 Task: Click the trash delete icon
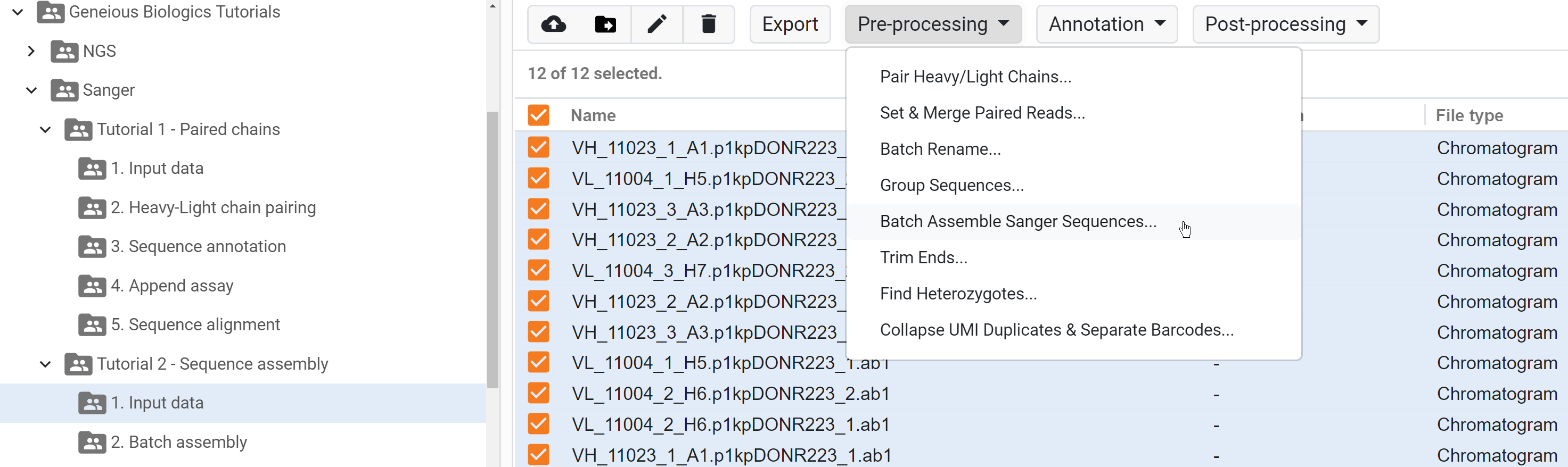(x=709, y=24)
